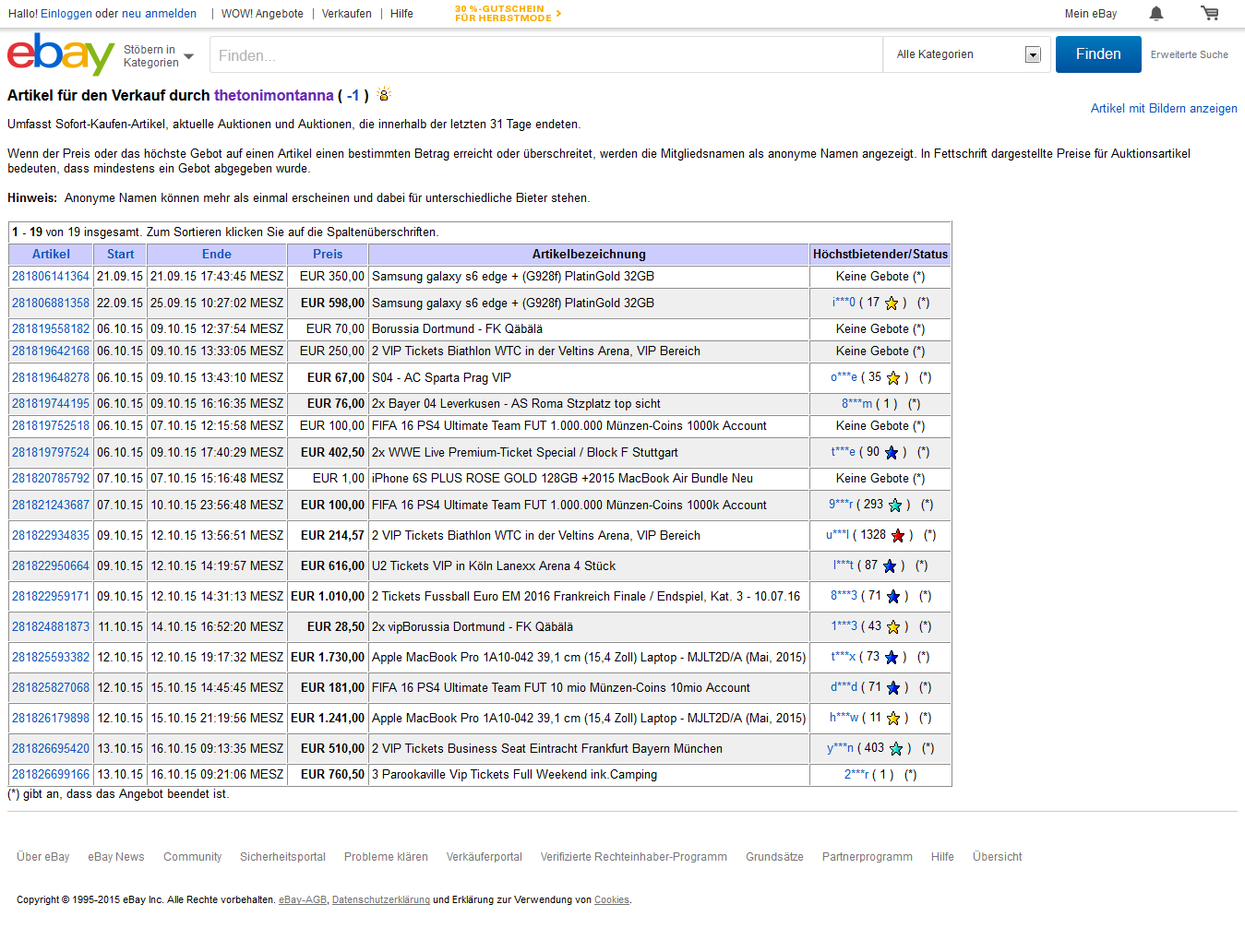Viewport: 1245px width, 952px height.
Task: Click the eBay logo
Action: [61, 54]
